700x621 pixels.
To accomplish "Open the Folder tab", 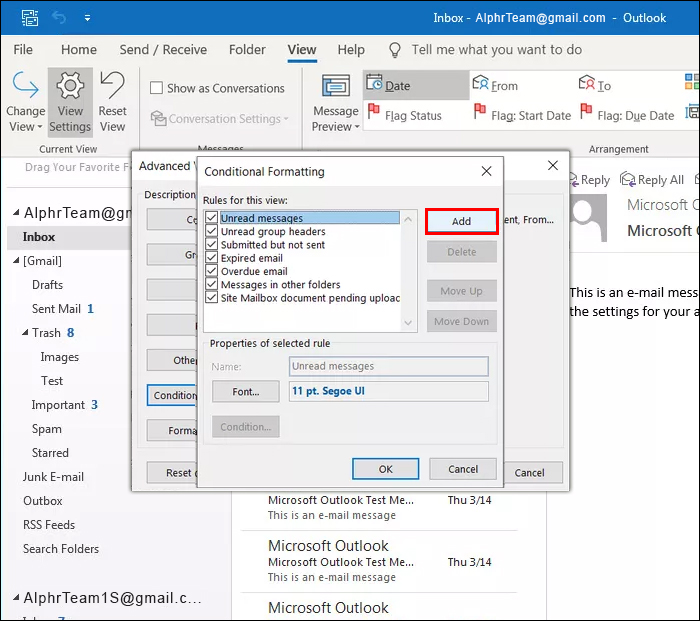I will tap(247, 50).
